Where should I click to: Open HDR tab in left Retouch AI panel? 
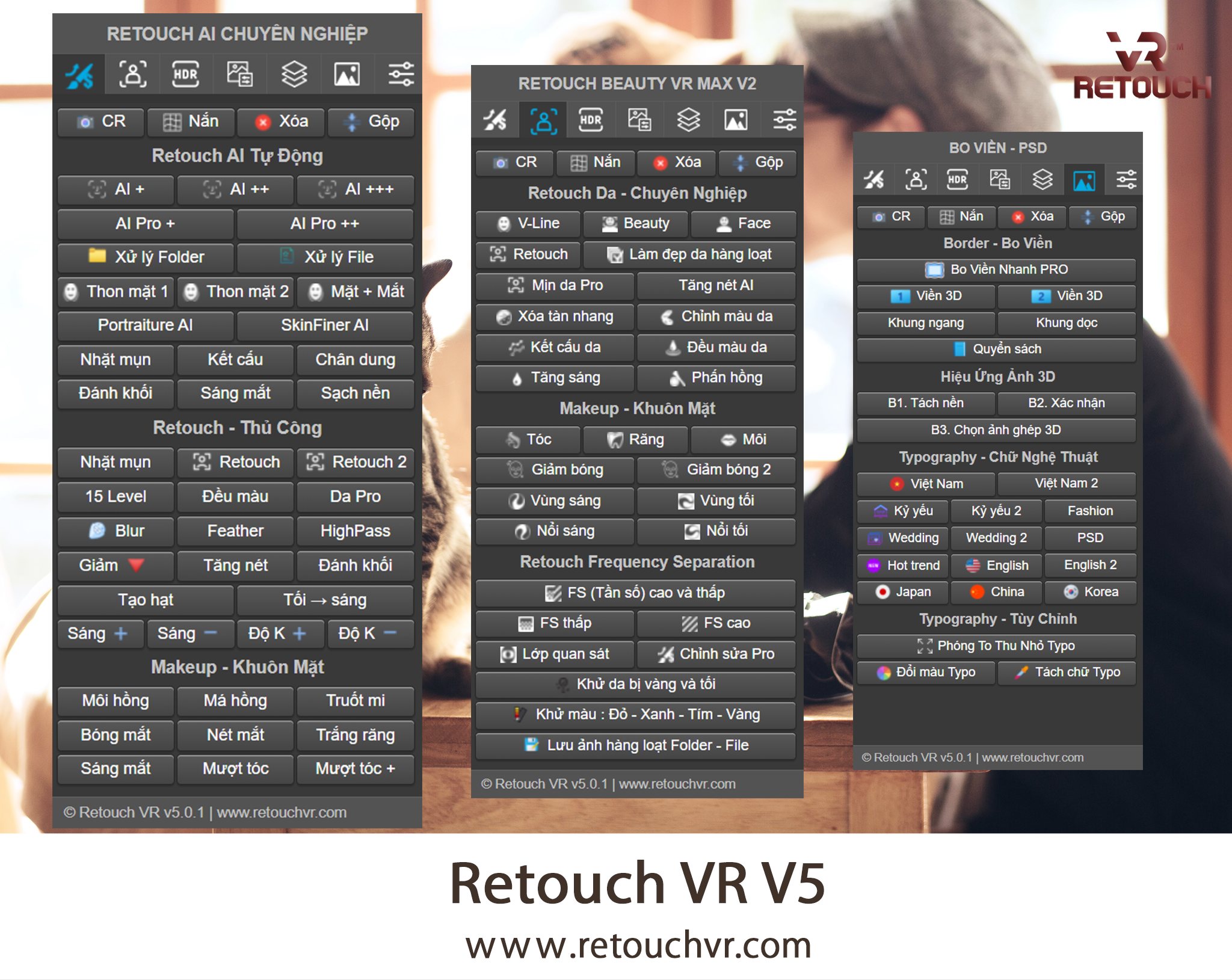[x=185, y=75]
